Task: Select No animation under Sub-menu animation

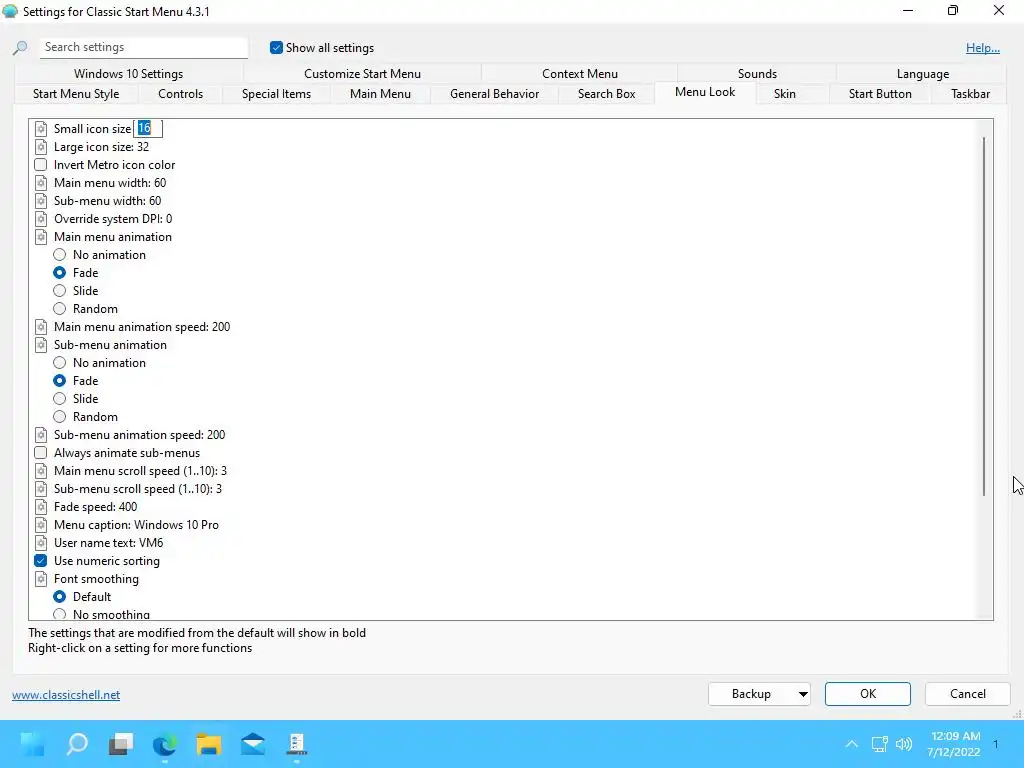Action: (59, 363)
